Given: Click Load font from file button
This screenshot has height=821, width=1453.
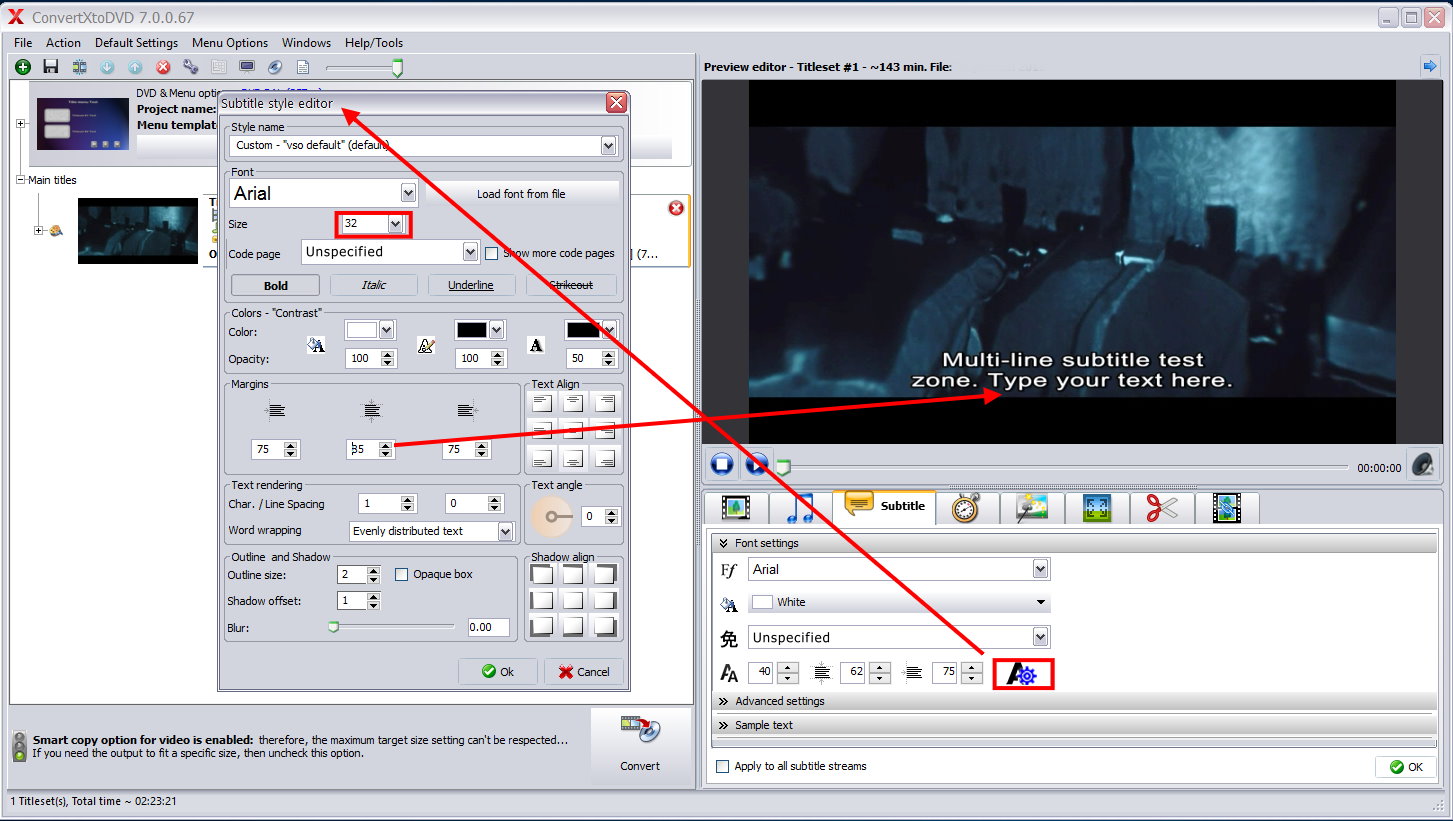Looking at the screenshot, I should click(x=521, y=194).
